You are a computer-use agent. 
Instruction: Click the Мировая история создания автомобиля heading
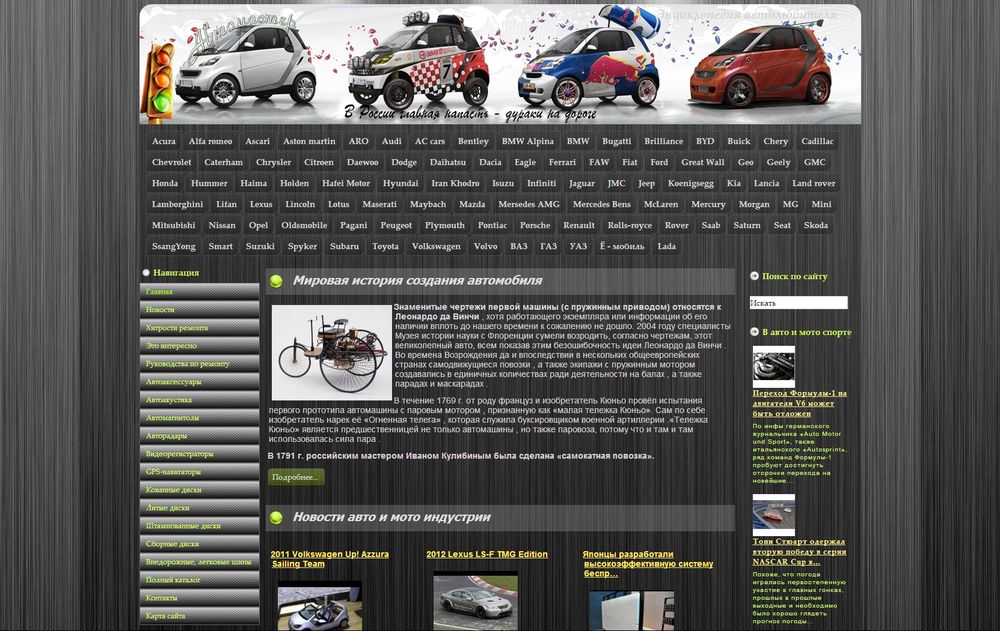(x=418, y=281)
